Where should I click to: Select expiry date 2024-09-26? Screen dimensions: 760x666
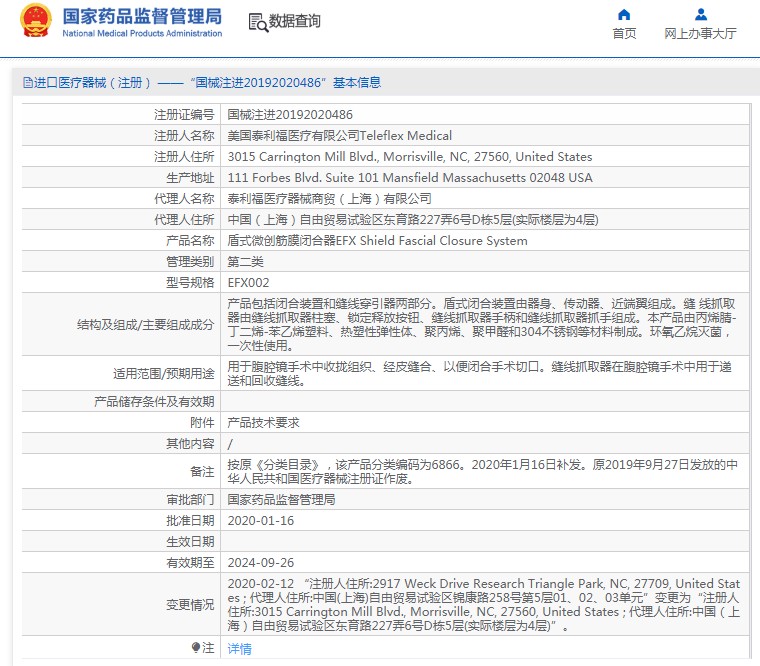coord(261,563)
